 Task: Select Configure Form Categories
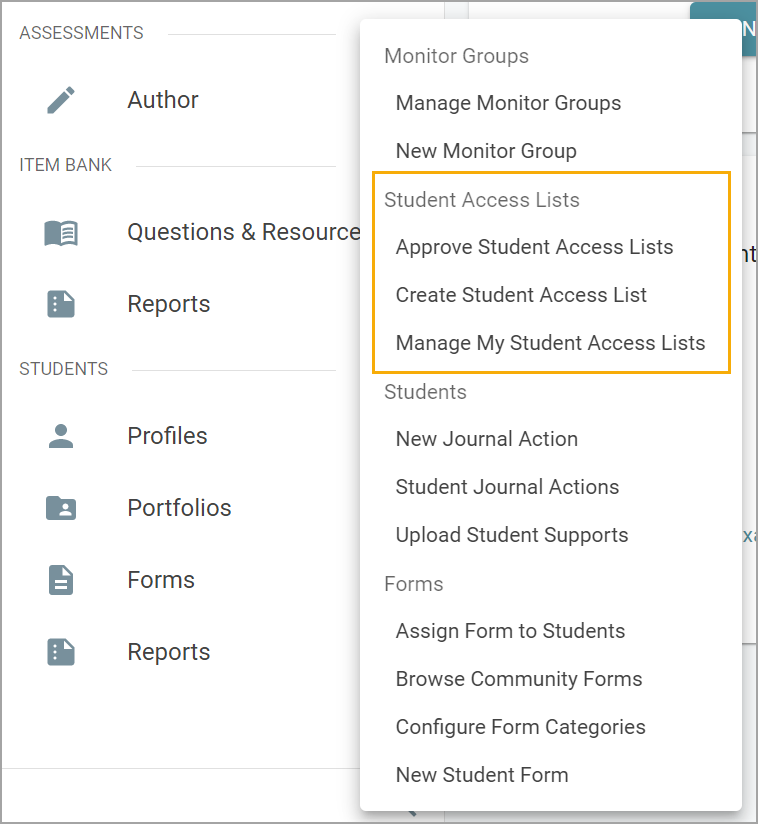click(x=520, y=727)
